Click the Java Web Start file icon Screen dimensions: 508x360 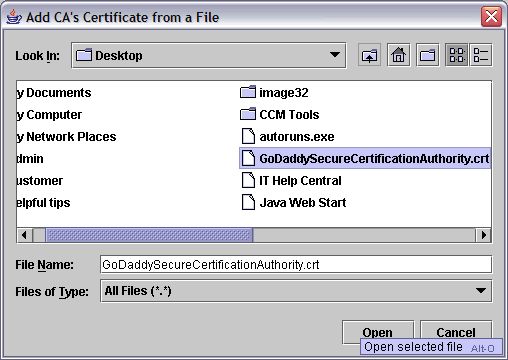(x=248, y=202)
